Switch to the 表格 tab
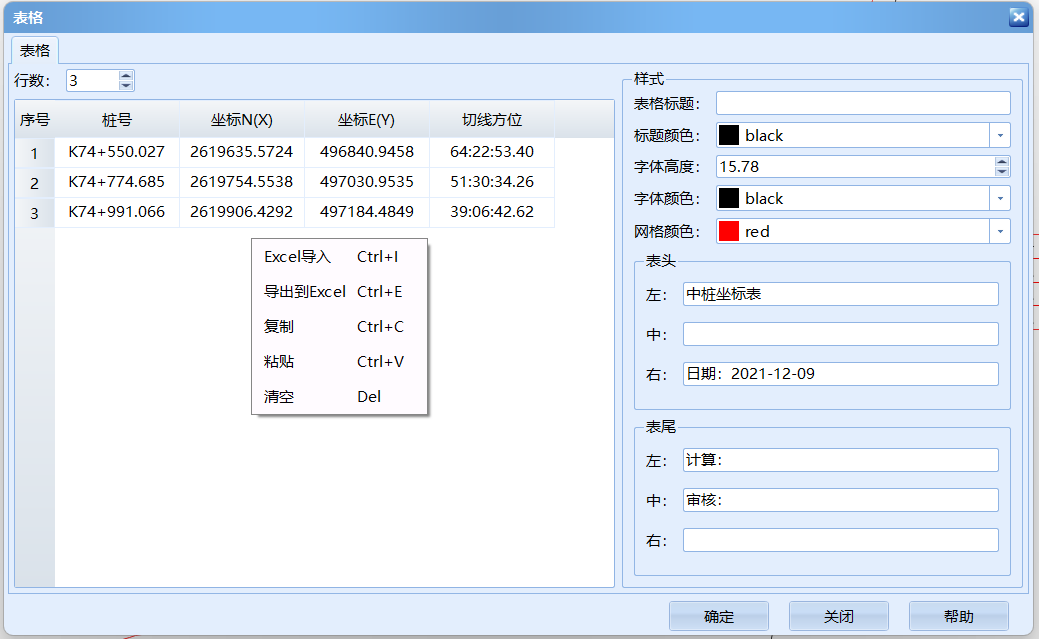 (35, 49)
